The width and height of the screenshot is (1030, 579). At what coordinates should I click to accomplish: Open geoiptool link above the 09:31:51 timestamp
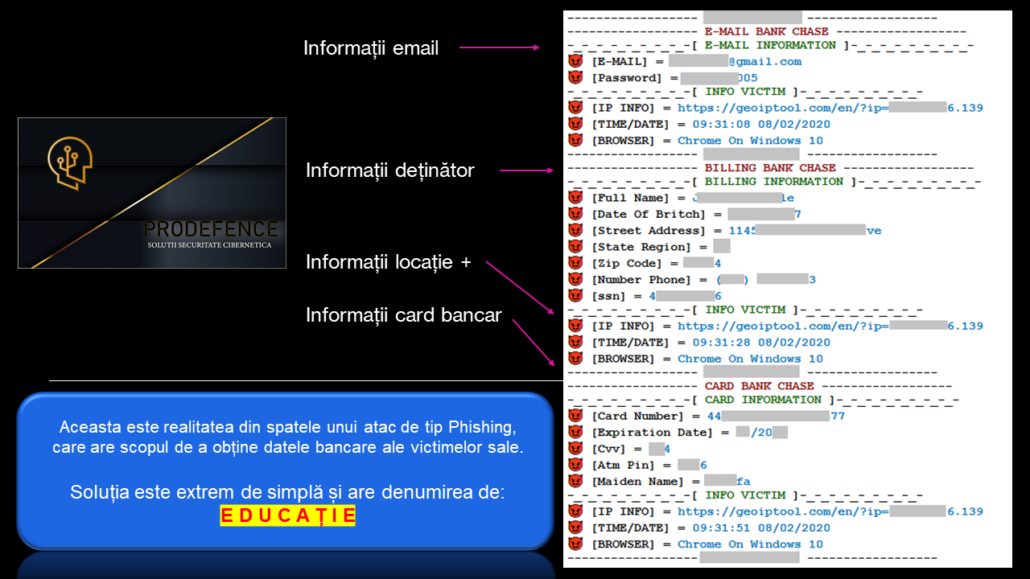(830, 511)
